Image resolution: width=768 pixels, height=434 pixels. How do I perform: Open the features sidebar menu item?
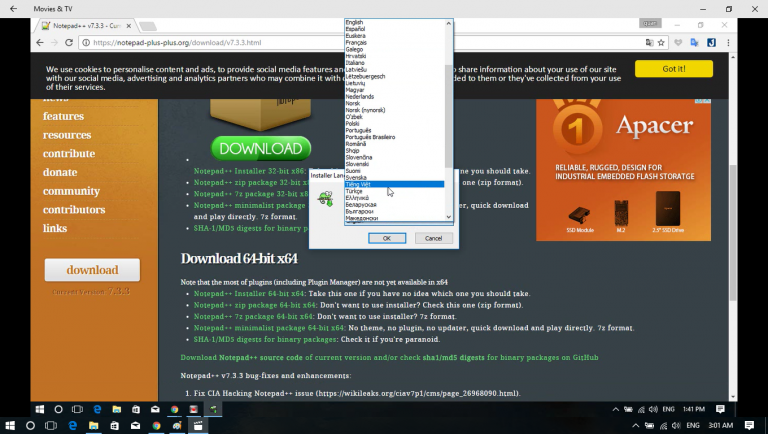[63, 116]
